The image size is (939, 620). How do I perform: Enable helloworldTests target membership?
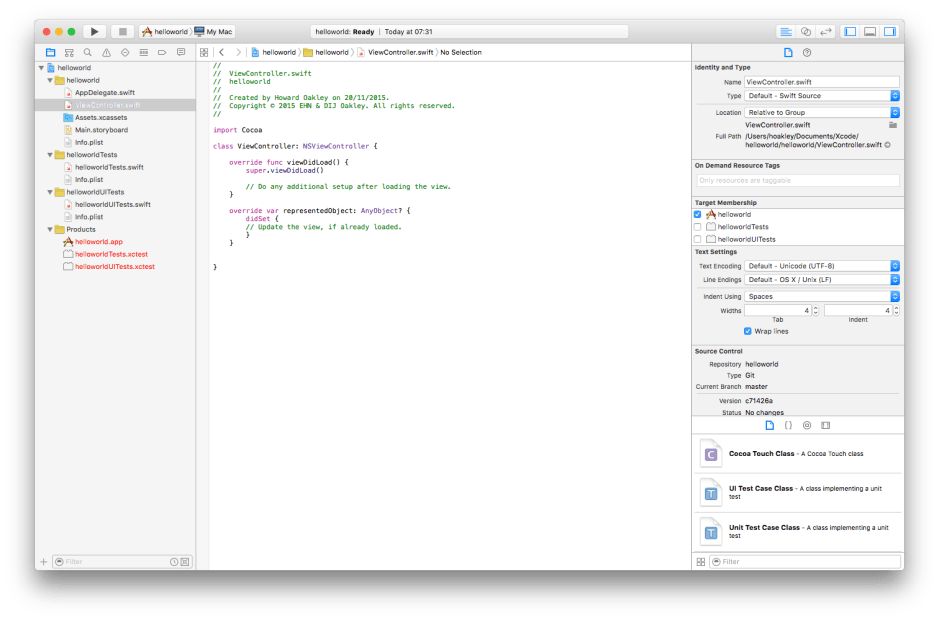click(x=697, y=226)
